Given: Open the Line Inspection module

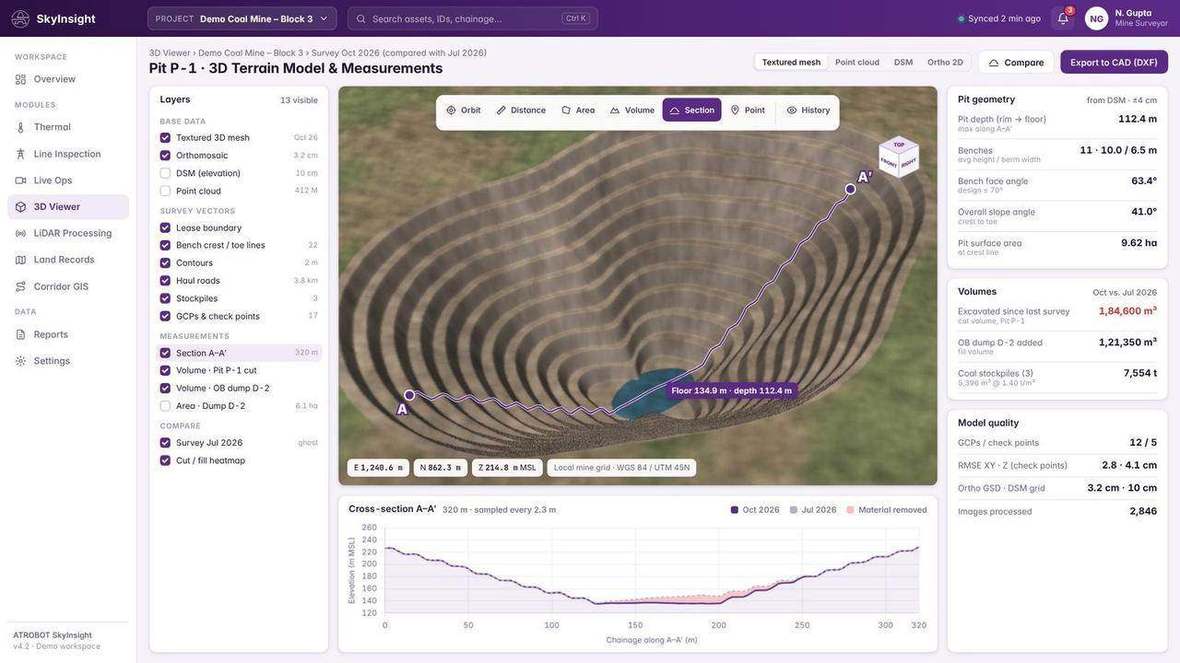Looking at the screenshot, I should [x=68, y=154].
